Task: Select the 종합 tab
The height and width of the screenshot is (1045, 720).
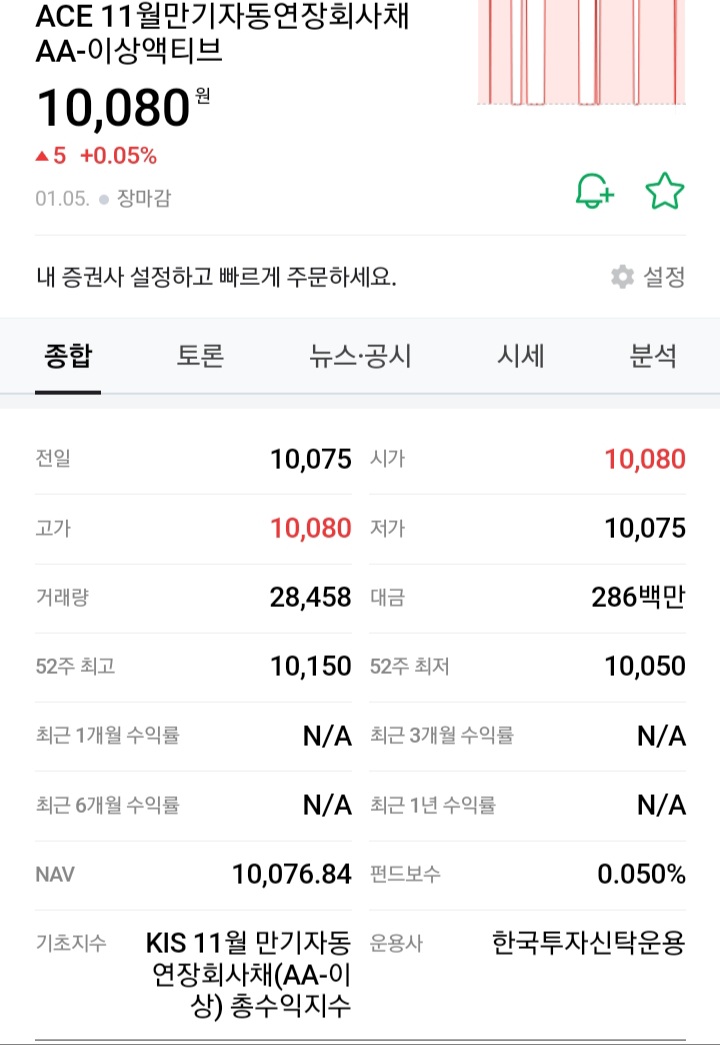Action: [68, 356]
